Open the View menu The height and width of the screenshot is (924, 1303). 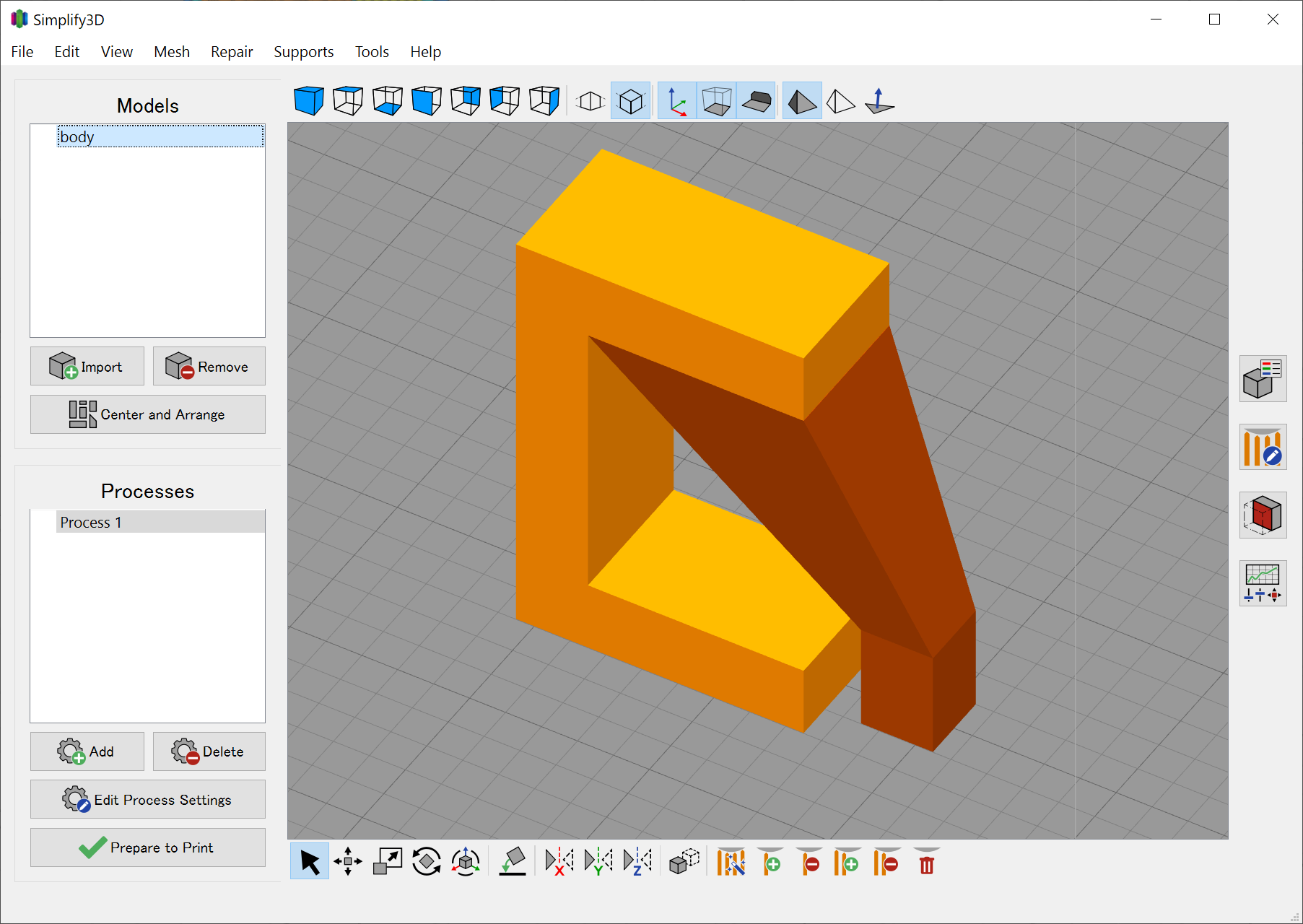(x=117, y=52)
